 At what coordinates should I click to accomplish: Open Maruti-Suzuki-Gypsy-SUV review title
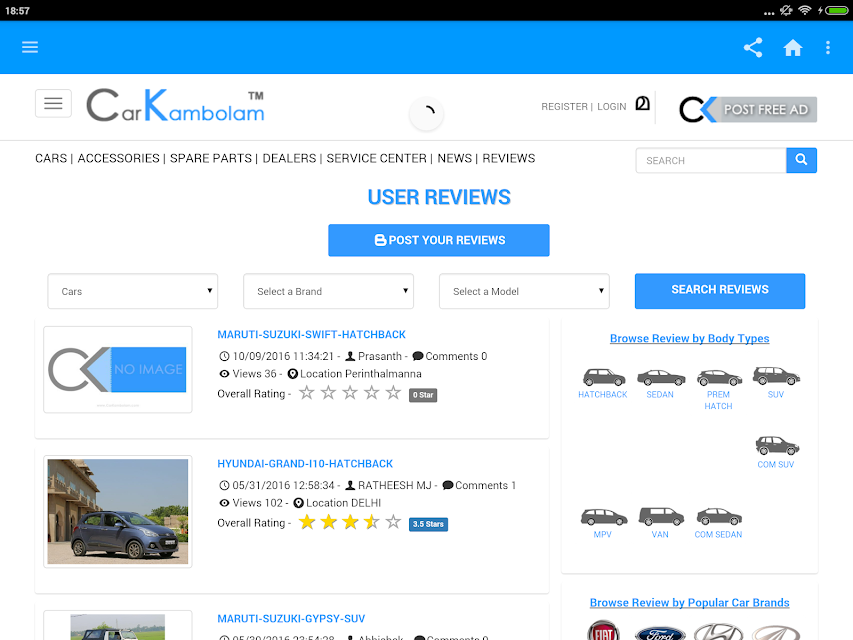pos(291,619)
